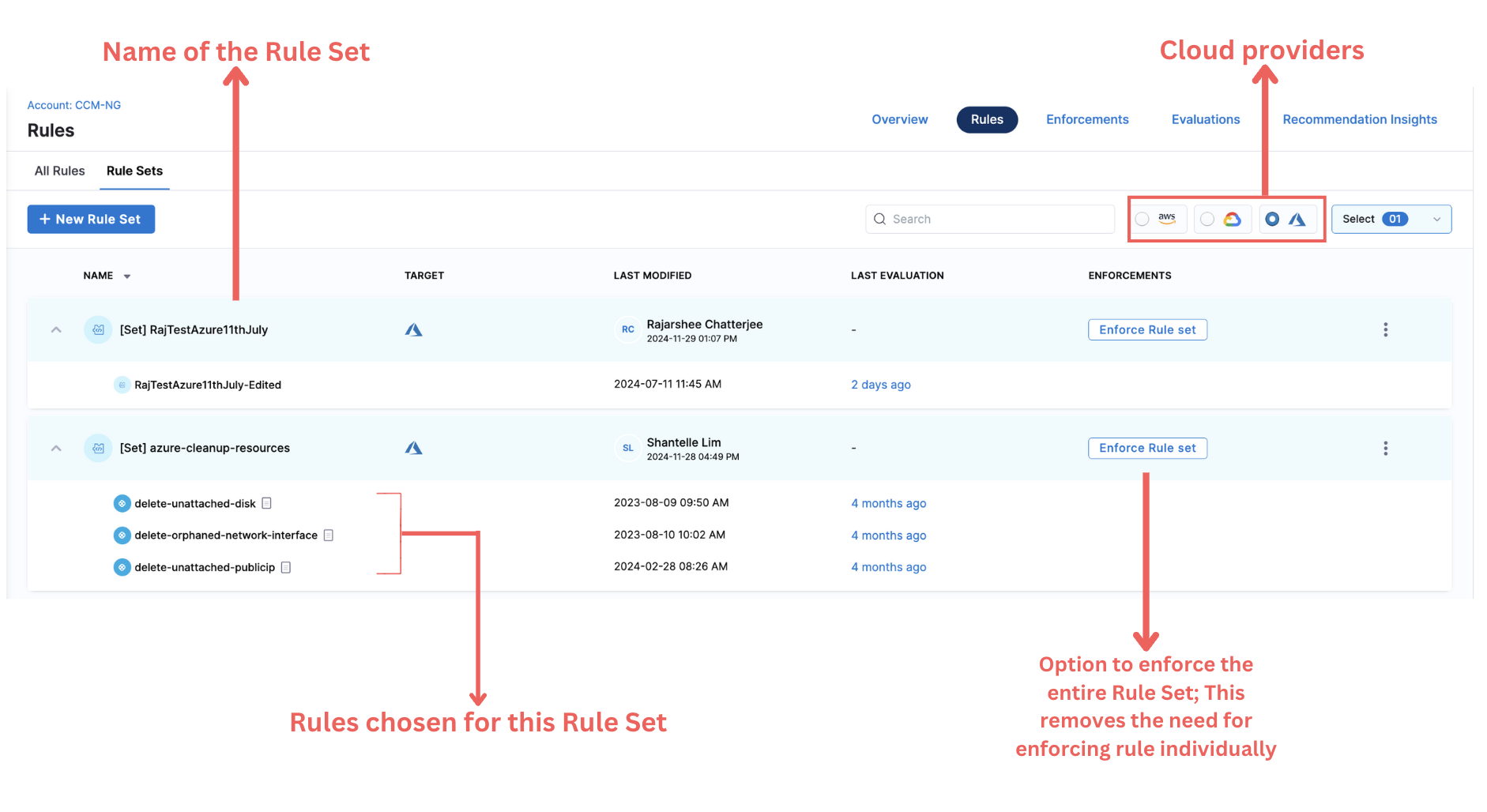Select the Google Cloud provider radio button
The height and width of the screenshot is (812, 1487).
pos(1207,219)
